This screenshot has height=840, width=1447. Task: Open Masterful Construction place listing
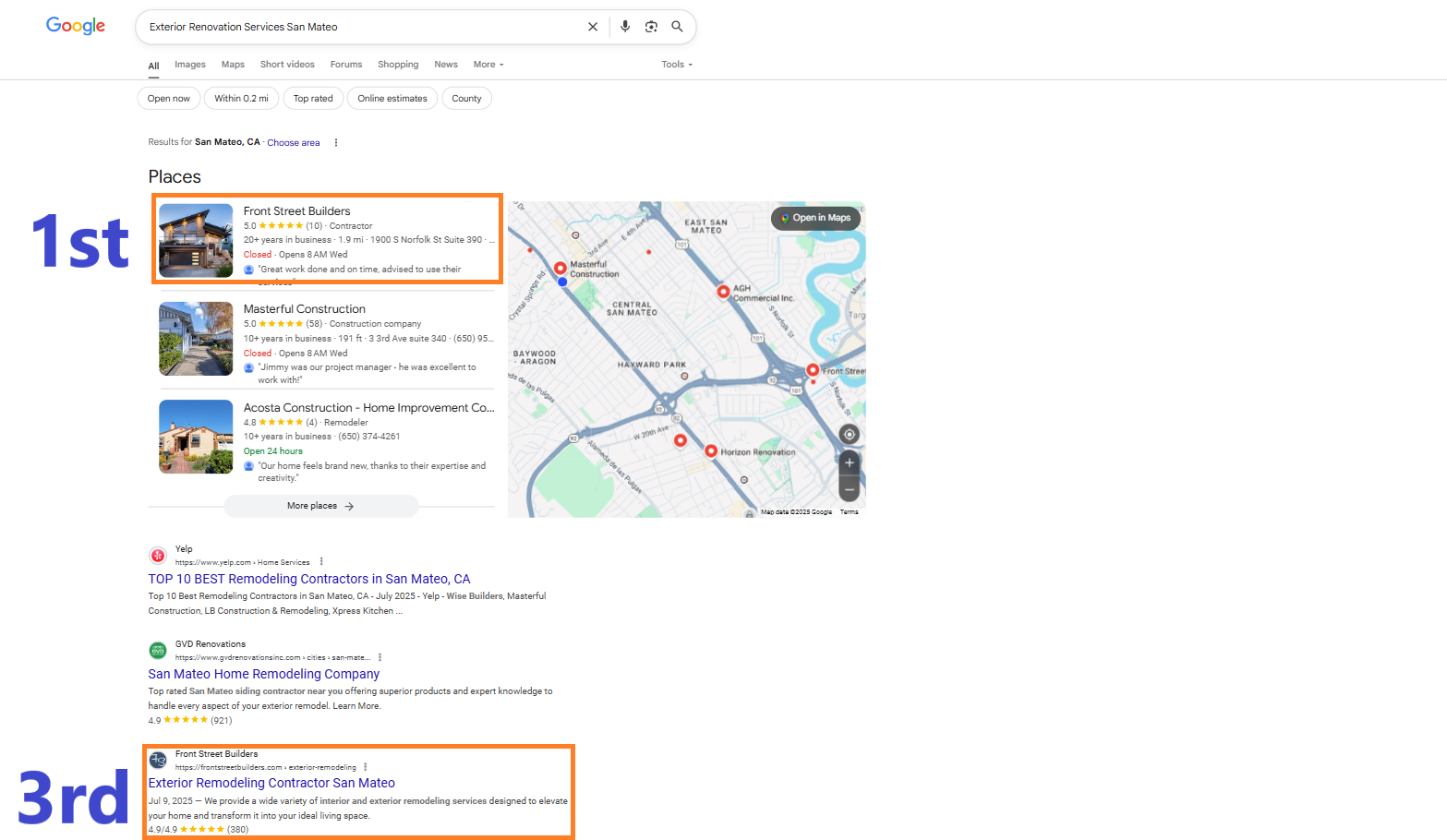(305, 309)
